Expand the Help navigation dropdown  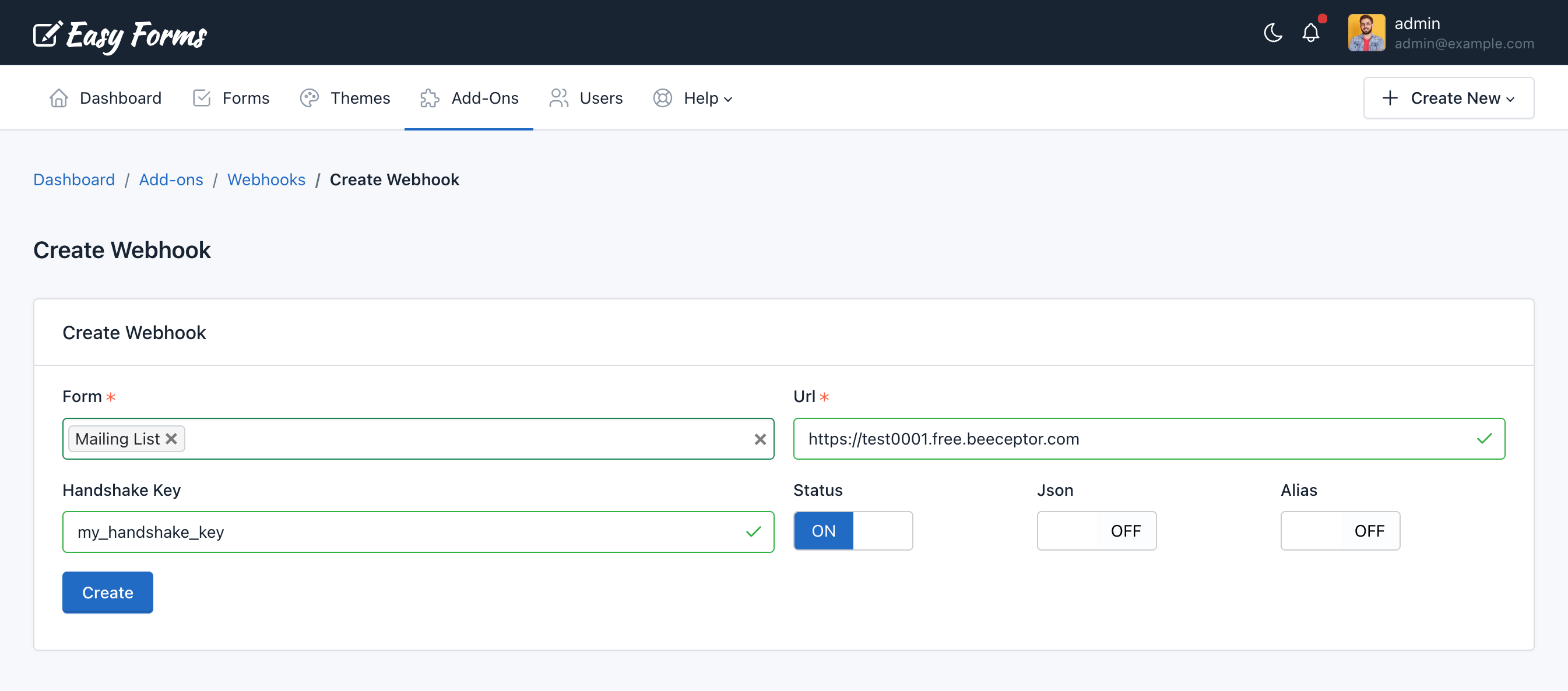click(x=728, y=98)
